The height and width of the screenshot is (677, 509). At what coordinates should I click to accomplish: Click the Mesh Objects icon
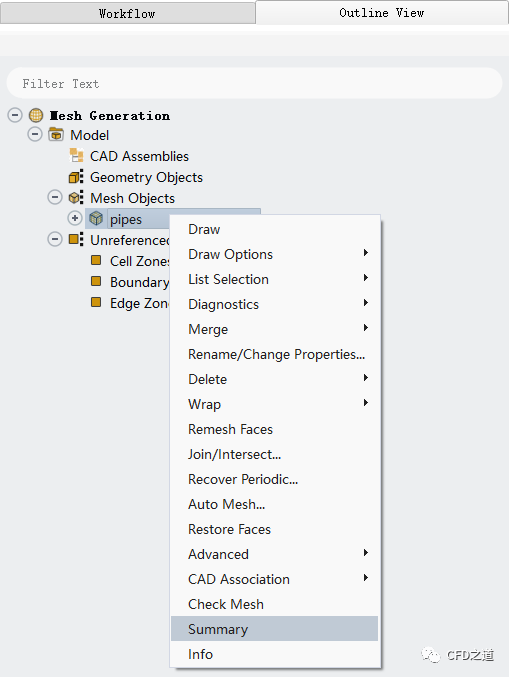(x=76, y=198)
